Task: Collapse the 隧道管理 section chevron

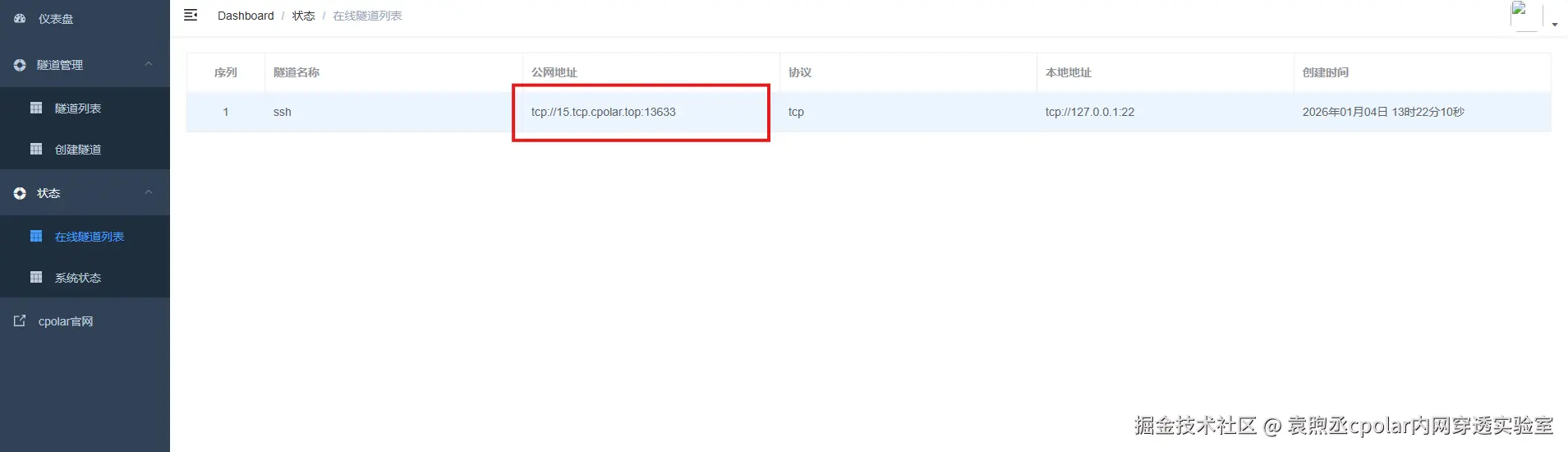Action: click(149, 64)
